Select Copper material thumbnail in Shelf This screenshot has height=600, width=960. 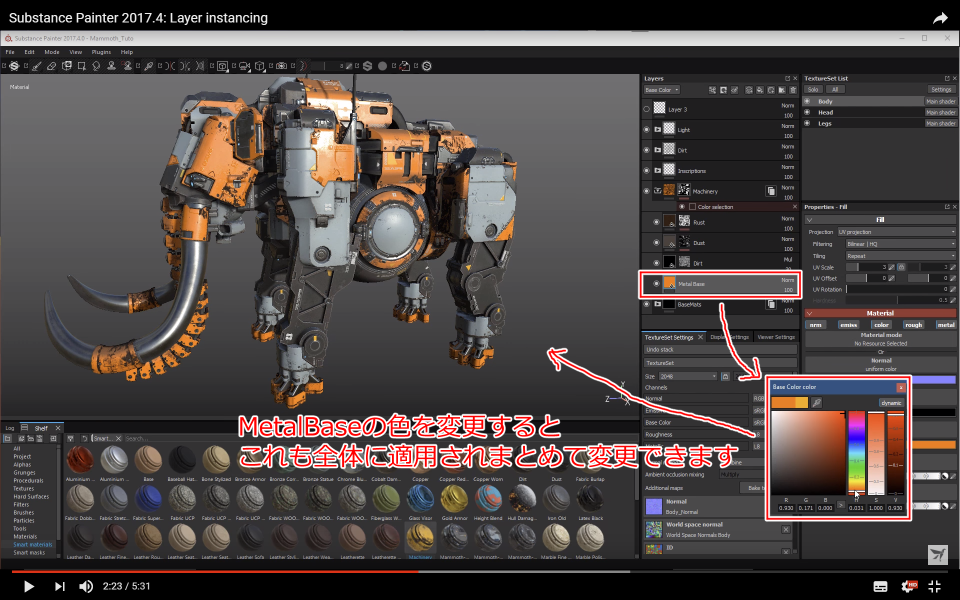coord(420,461)
